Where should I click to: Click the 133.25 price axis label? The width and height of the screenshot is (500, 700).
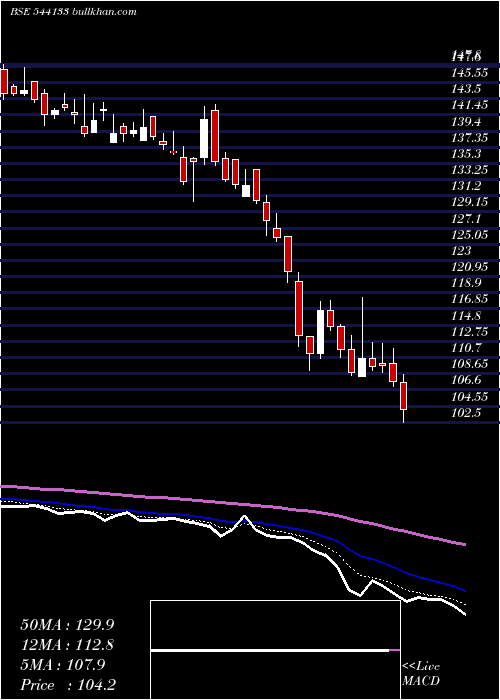(x=468, y=169)
